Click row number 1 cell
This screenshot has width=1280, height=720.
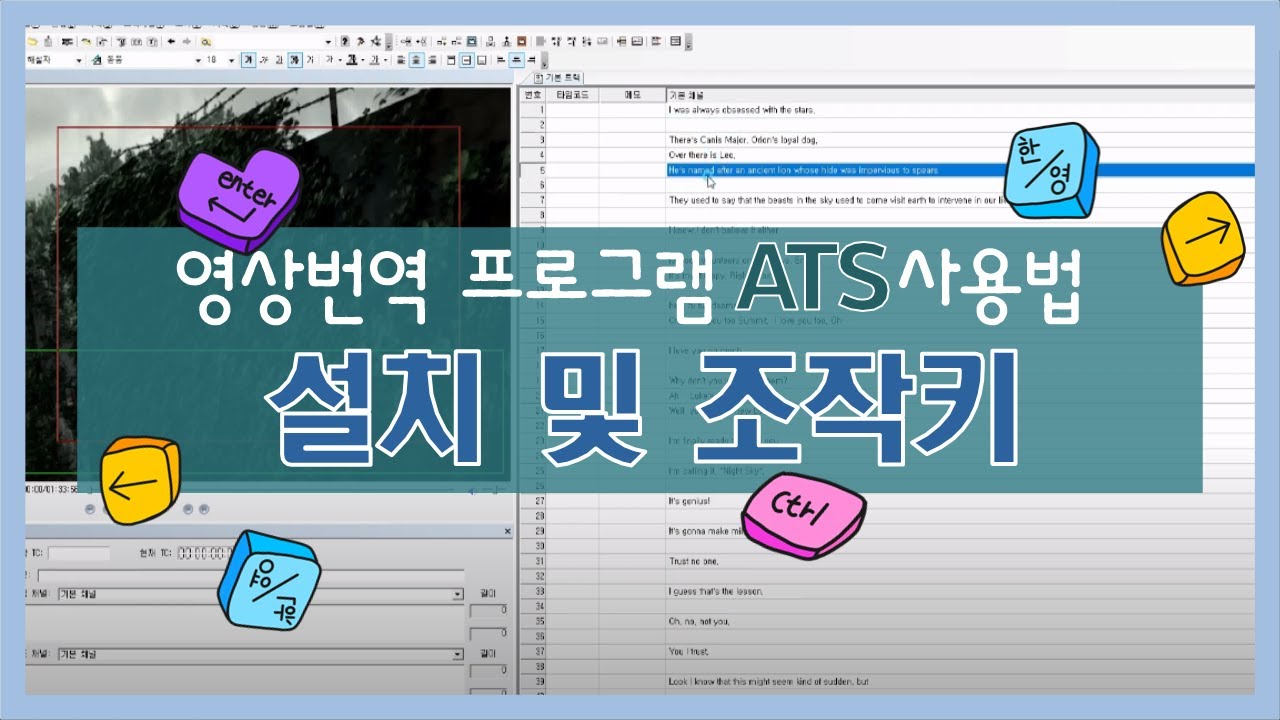click(532, 110)
